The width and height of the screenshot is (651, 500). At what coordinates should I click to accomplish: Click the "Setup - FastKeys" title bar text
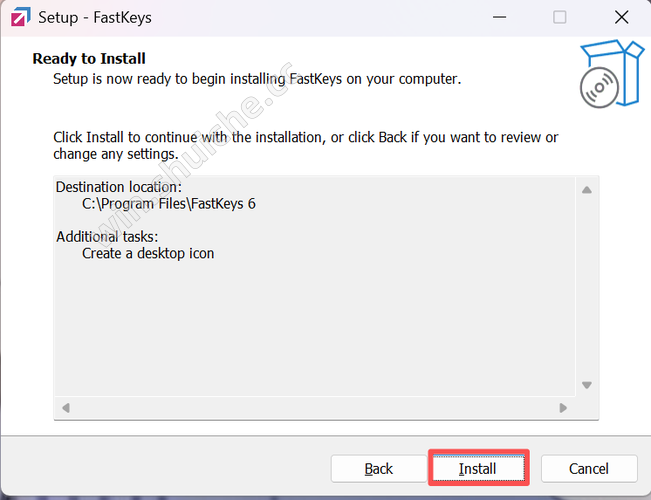pyautogui.click(x=95, y=18)
